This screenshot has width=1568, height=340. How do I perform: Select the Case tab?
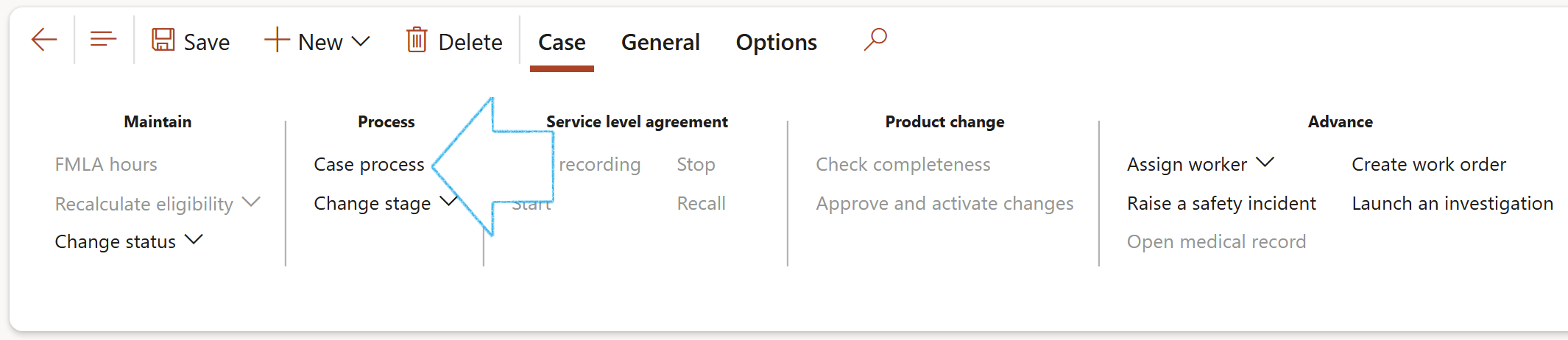[x=562, y=43]
